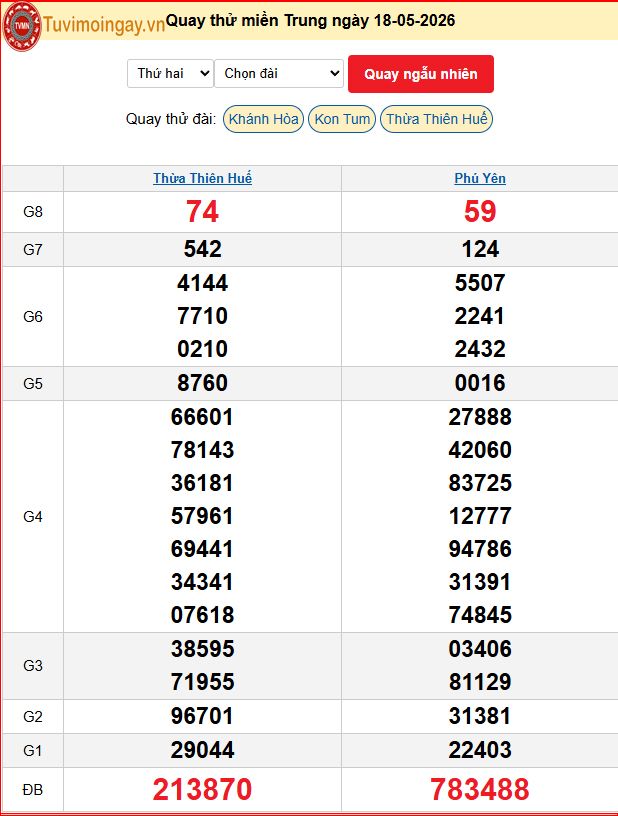618x816 pixels.
Task: Click the G5 number 8760
Action: pyautogui.click(x=202, y=383)
